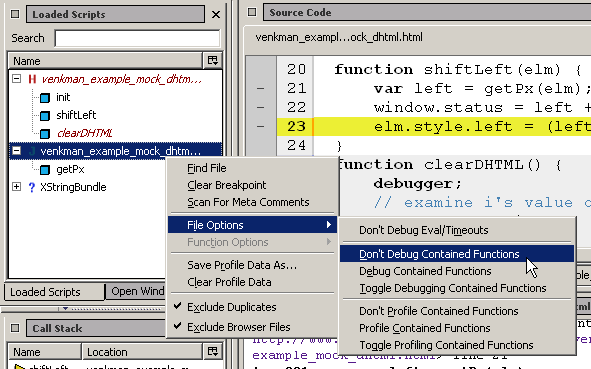The image size is (591, 369).
Task: Open the disabled Function Options submenu
Action: click(253, 242)
